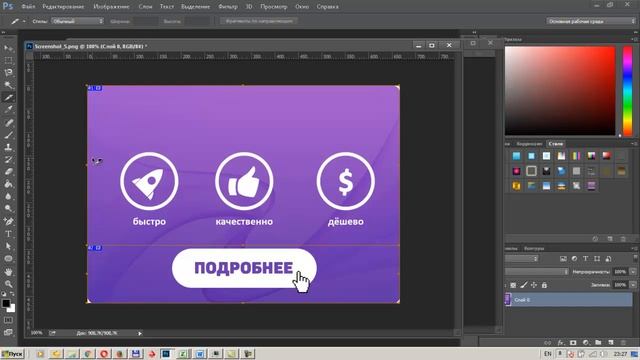
Task: Toggle lock all on the layer
Action: click(544, 285)
